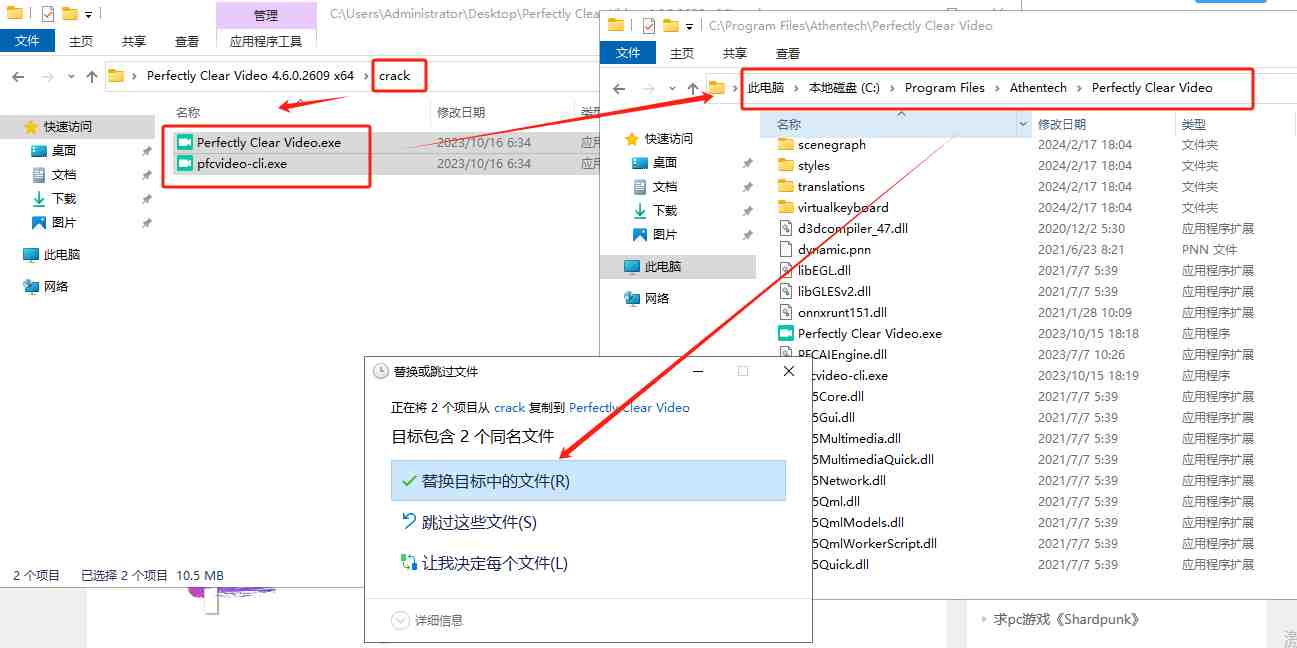This screenshot has height=648, width=1297.
Task: Open the 文件 menu
Action: pos(627,53)
